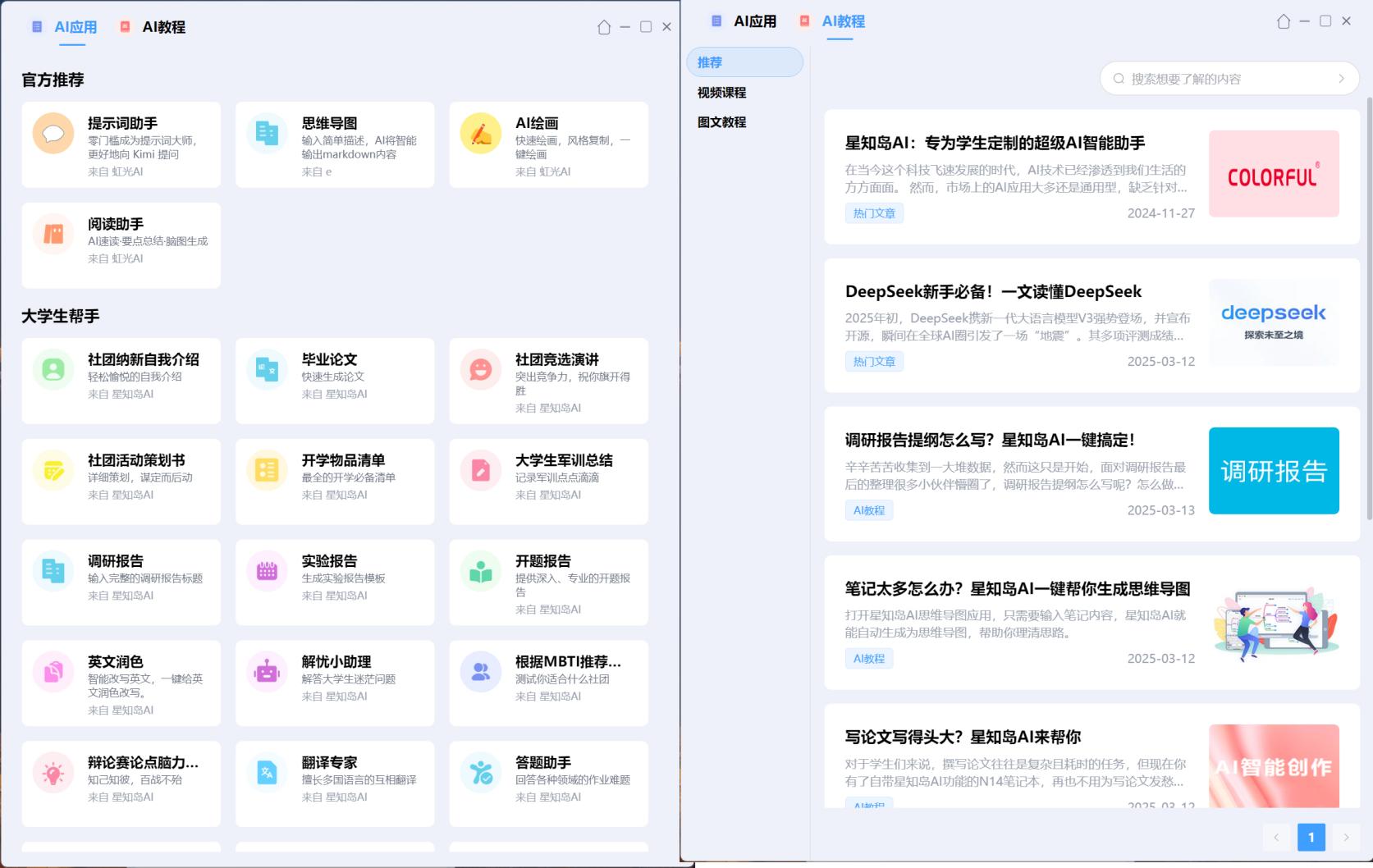Viewport: 1373px width, 868px height.
Task: Click 来自 e under 思维导图
Action: [x=317, y=171]
